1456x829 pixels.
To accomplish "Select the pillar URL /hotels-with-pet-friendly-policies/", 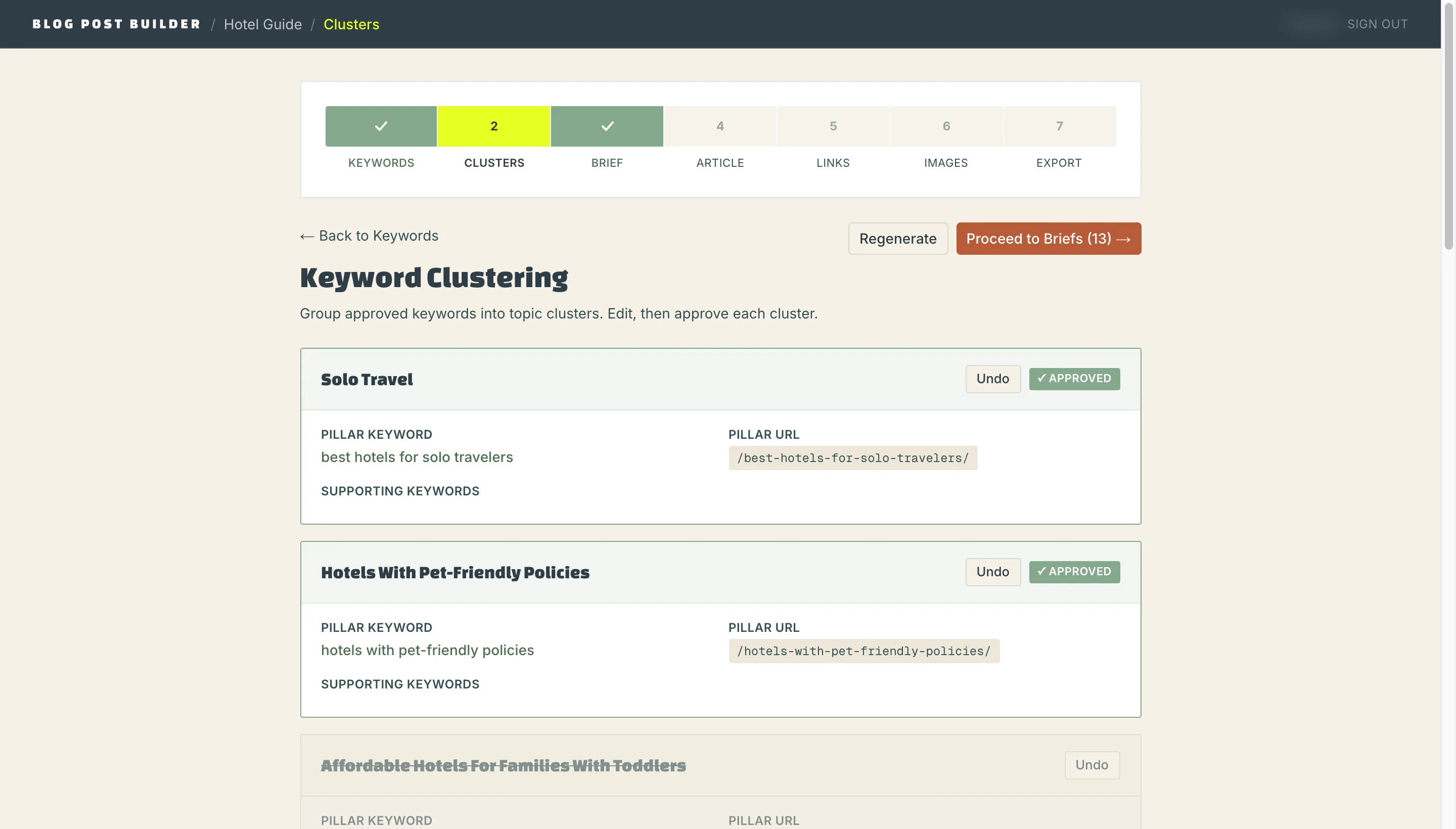I will click(863, 651).
